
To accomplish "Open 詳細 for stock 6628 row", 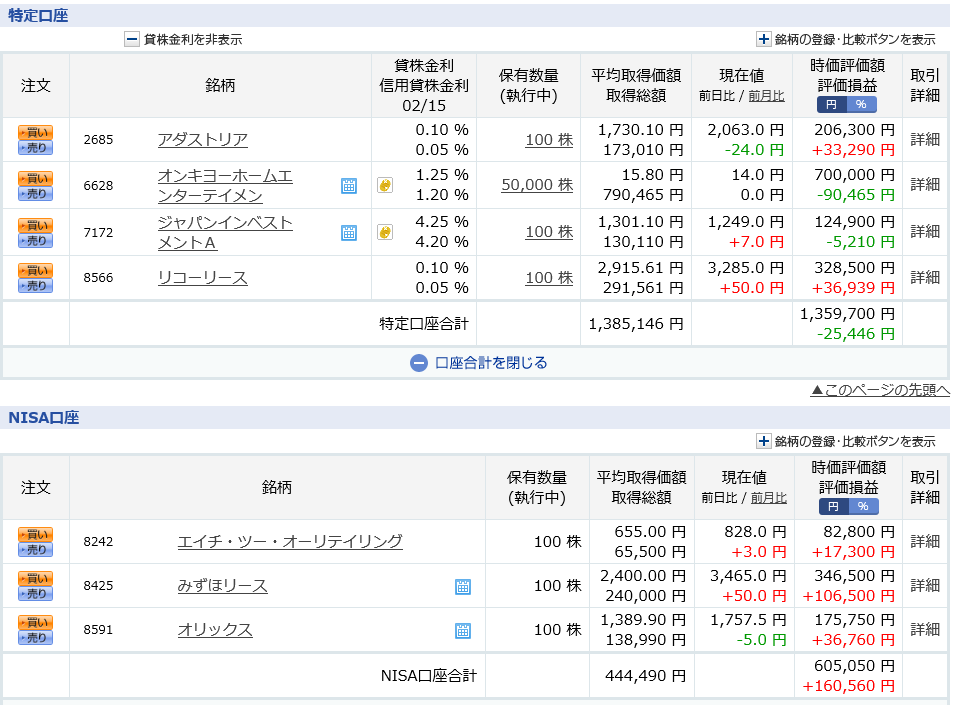I will (x=925, y=184).
